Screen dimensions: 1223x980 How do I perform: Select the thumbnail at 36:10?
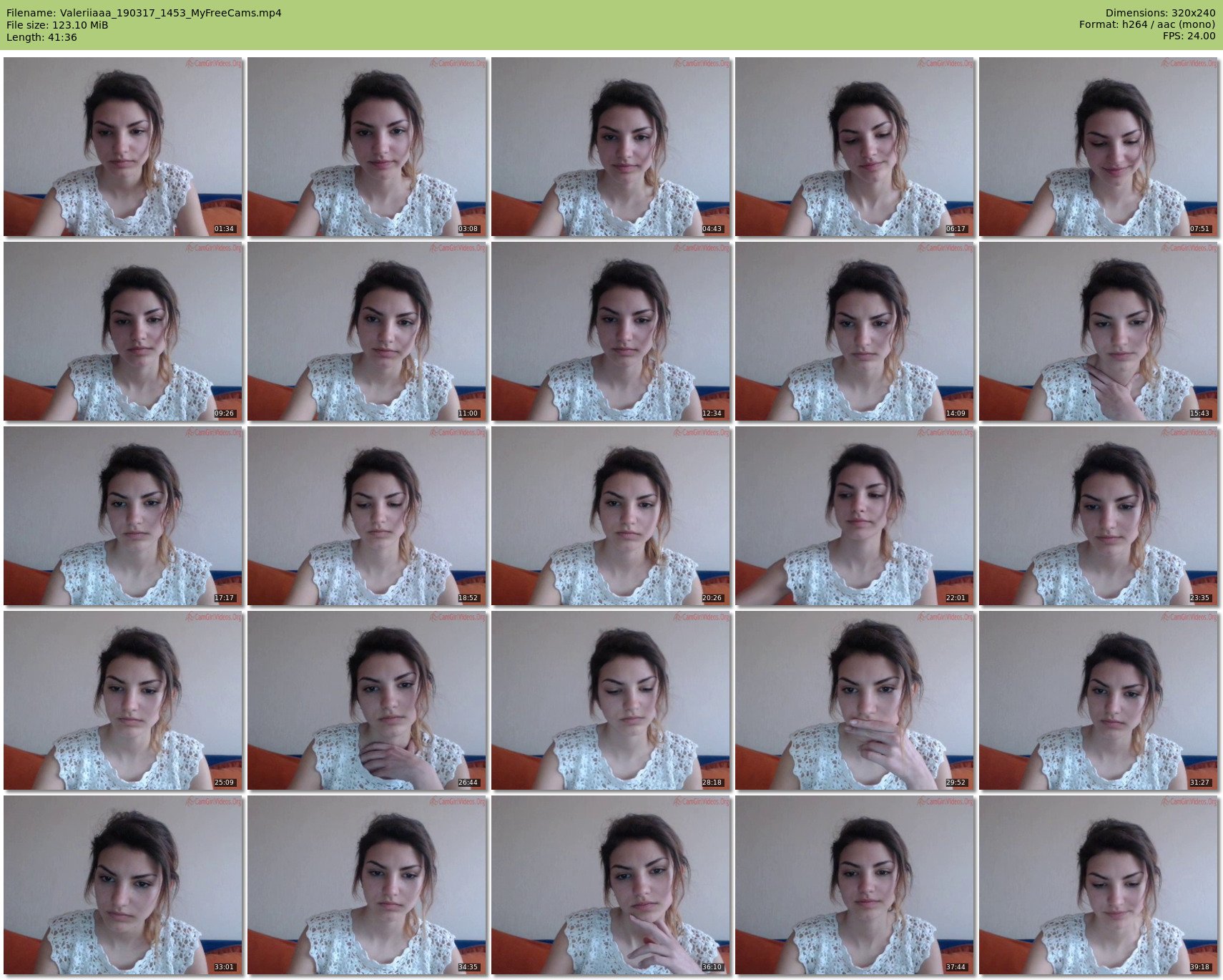611,885
